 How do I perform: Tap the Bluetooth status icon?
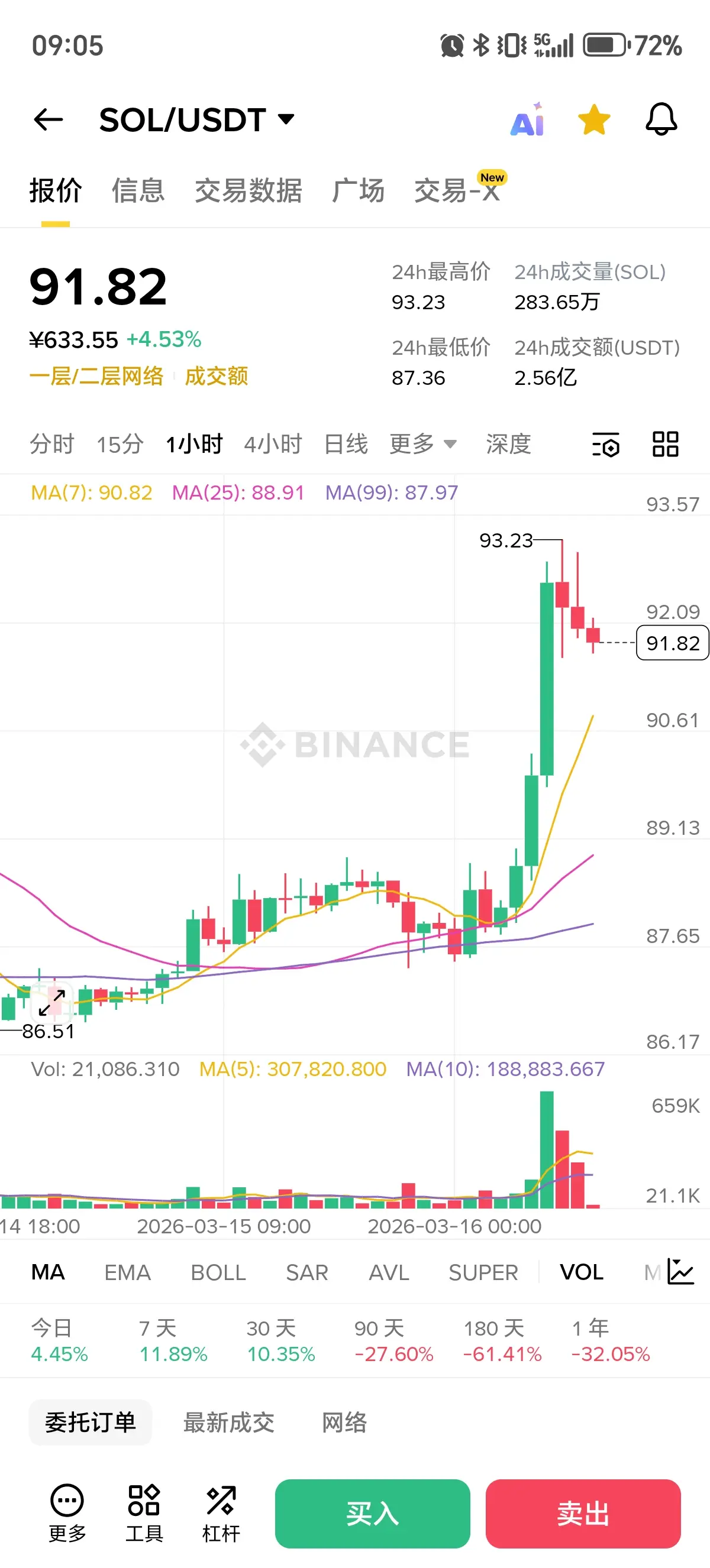[x=481, y=46]
